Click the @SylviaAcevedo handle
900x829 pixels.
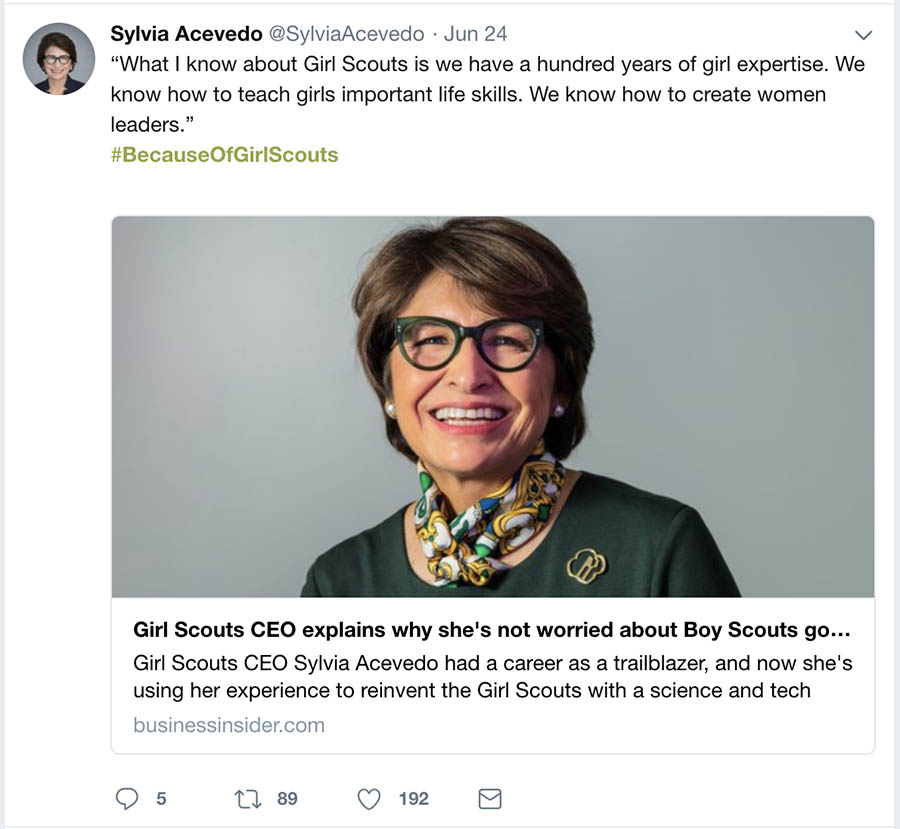pos(348,34)
